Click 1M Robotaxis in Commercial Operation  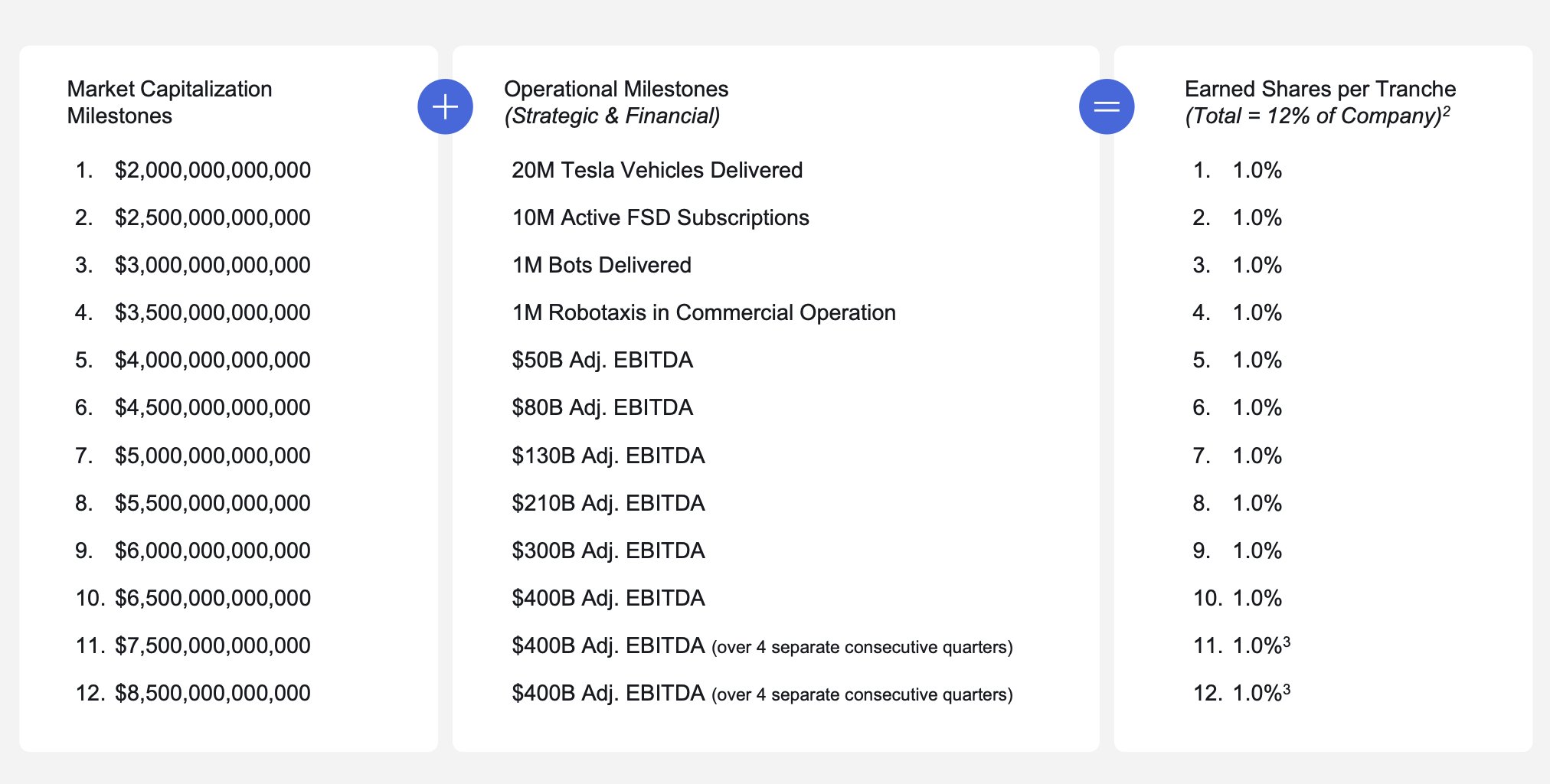(703, 312)
